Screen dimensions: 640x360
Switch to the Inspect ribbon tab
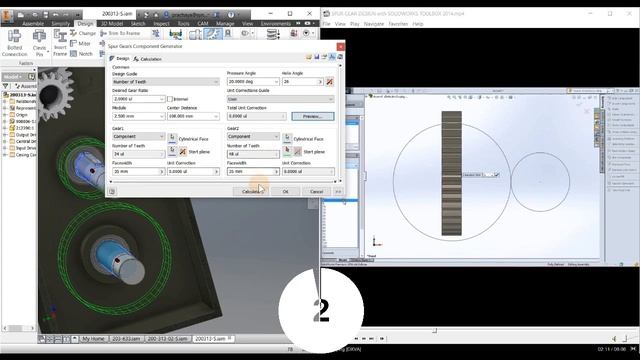pos(161,24)
